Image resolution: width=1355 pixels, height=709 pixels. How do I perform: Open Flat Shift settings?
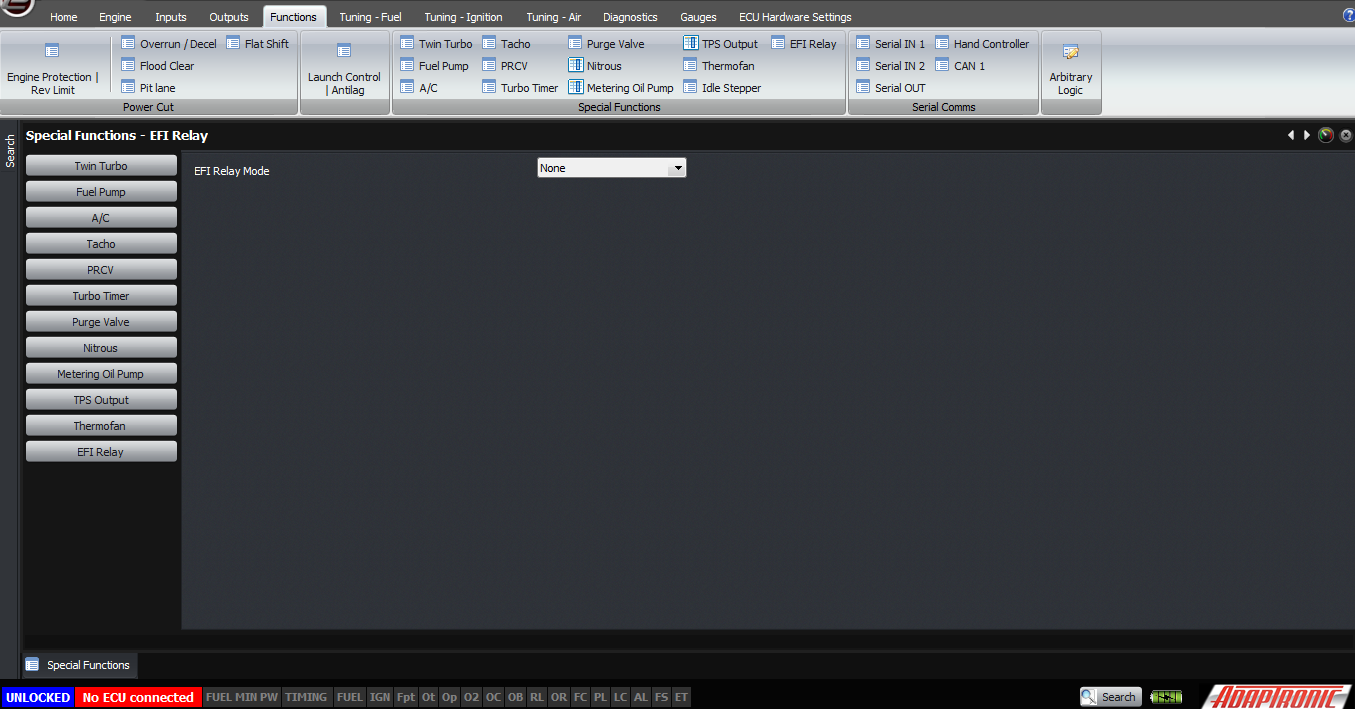click(257, 44)
